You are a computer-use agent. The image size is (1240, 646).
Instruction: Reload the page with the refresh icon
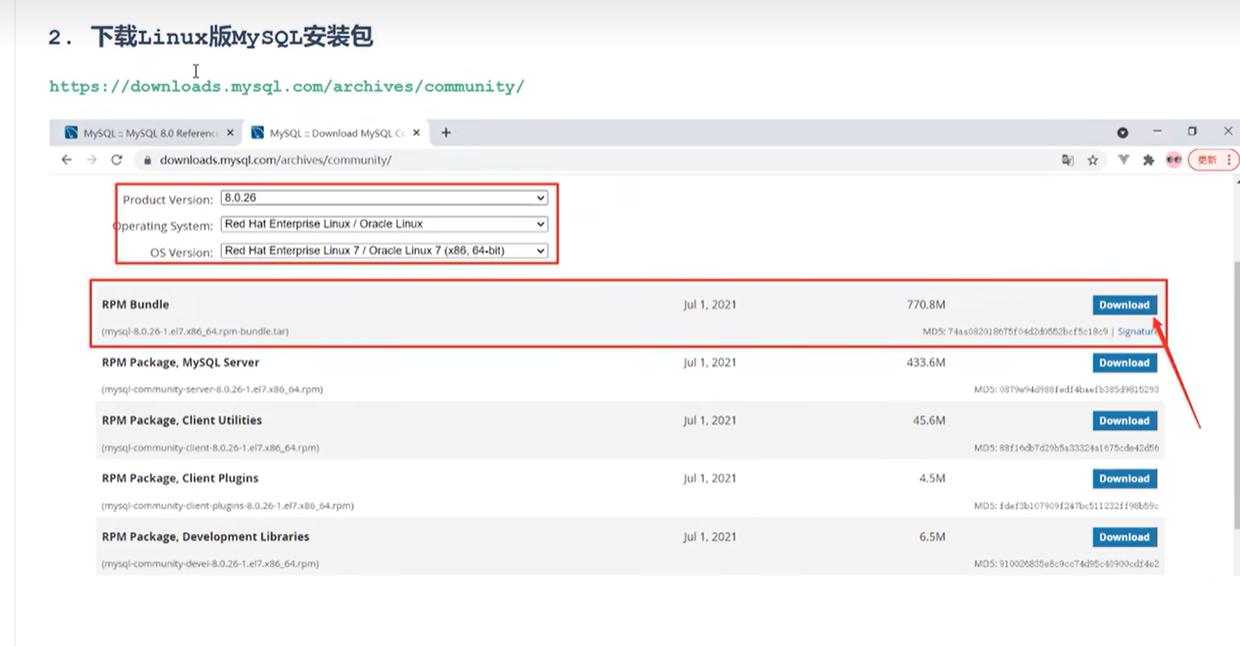[x=116, y=160]
